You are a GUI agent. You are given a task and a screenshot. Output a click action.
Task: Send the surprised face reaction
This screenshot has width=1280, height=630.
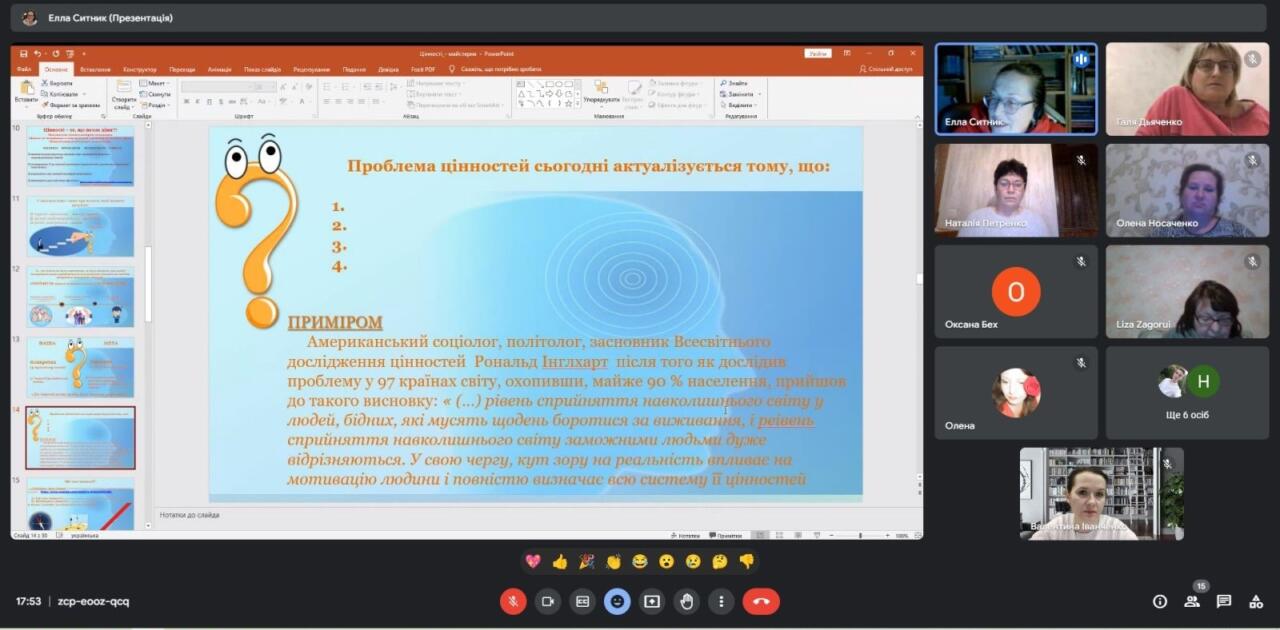pos(666,562)
